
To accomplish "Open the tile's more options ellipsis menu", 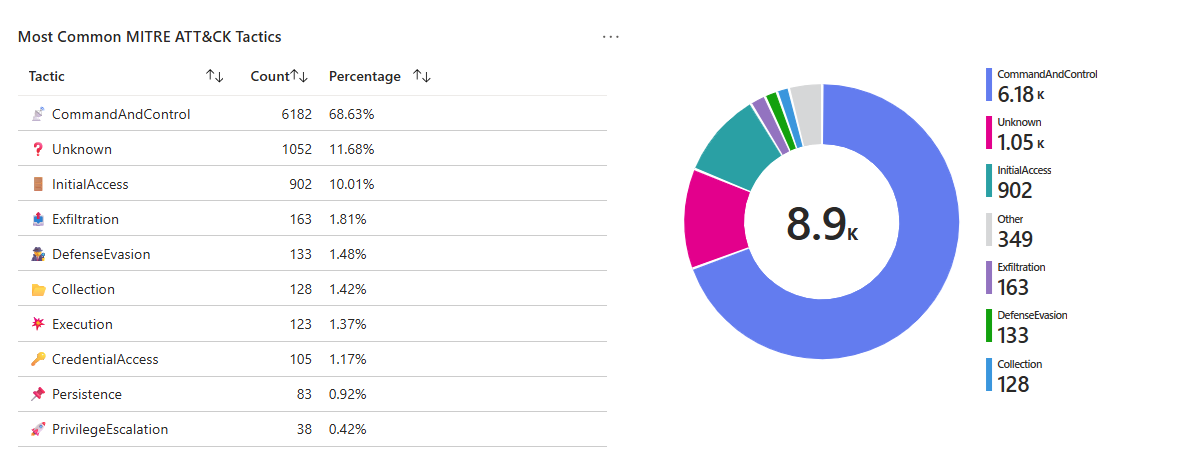I will point(611,37).
